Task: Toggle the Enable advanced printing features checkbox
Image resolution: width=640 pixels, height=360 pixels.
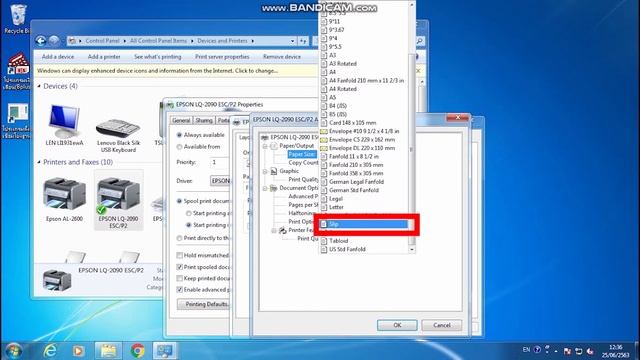Action: (179, 289)
